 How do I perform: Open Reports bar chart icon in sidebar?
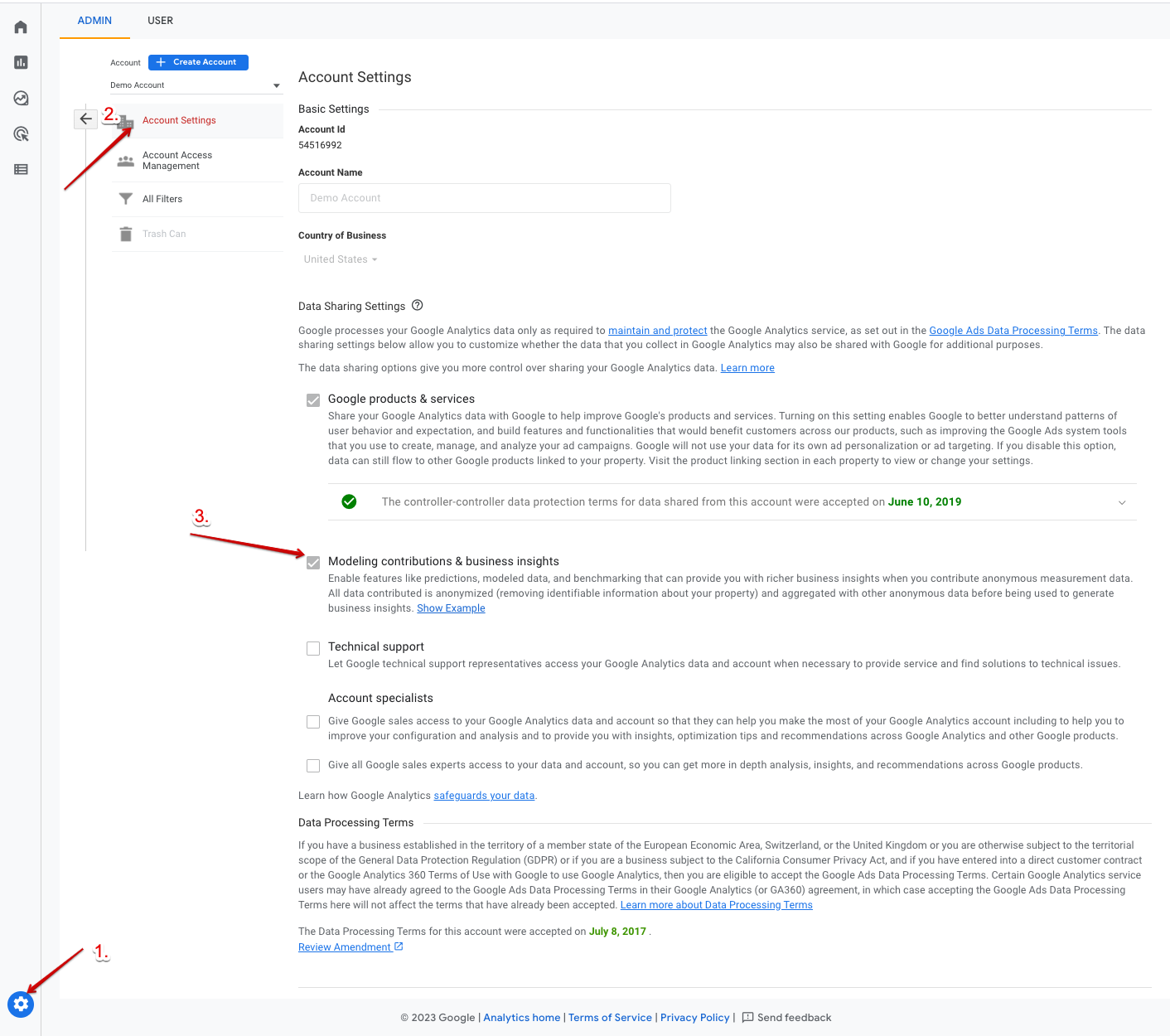click(21, 62)
